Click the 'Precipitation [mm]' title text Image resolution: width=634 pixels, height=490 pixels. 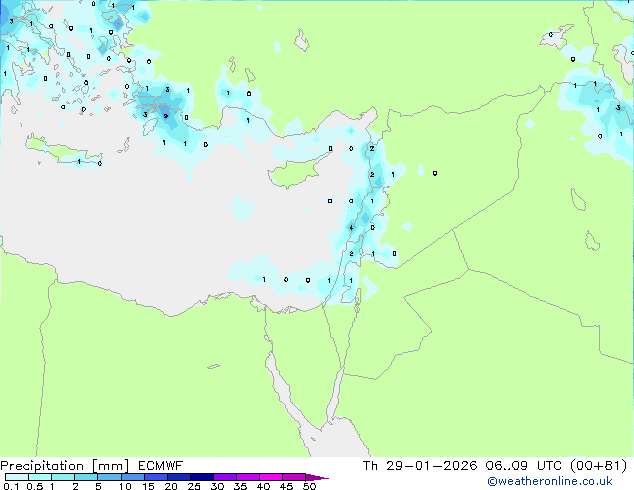pyautogui.click(x=65, y=466)
